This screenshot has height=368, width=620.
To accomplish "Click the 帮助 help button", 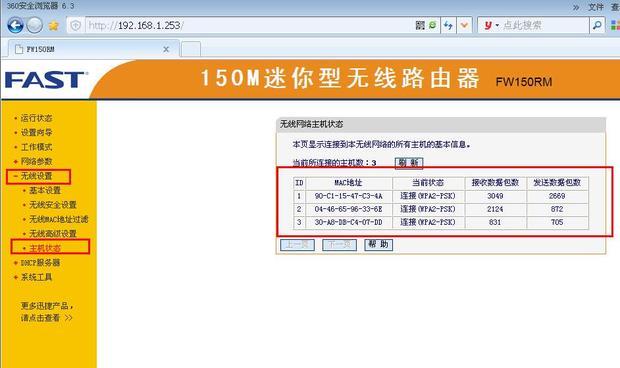I will tap(378, 245).
